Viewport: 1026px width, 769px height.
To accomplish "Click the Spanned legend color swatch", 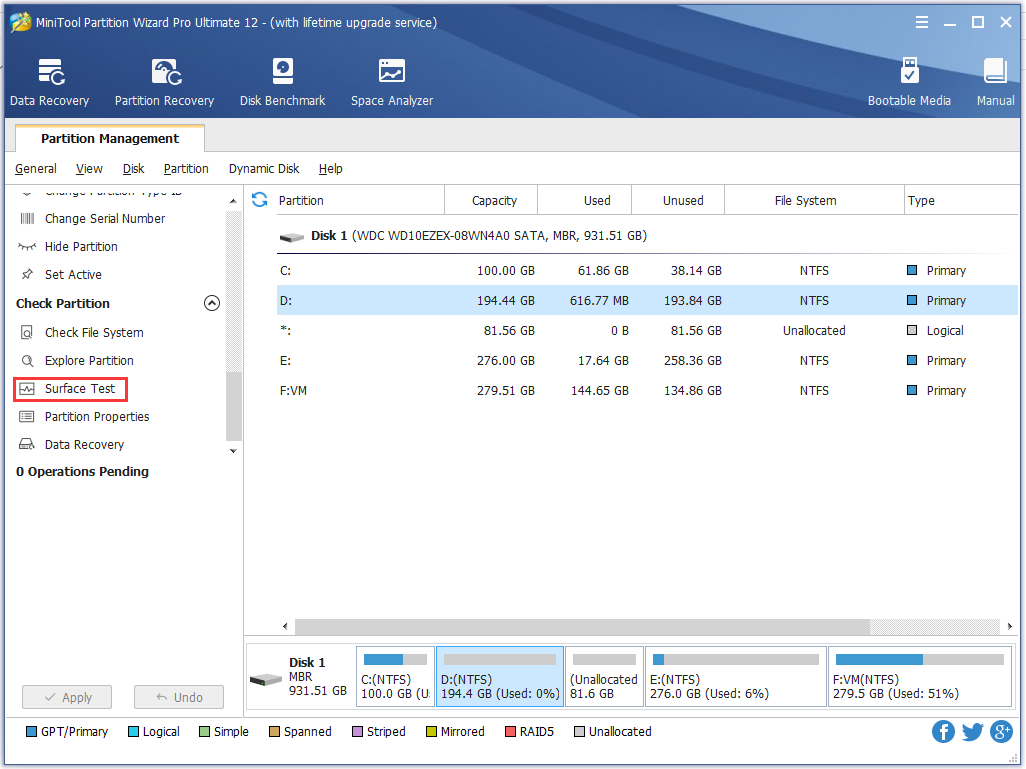I will [x=273, y=731].
